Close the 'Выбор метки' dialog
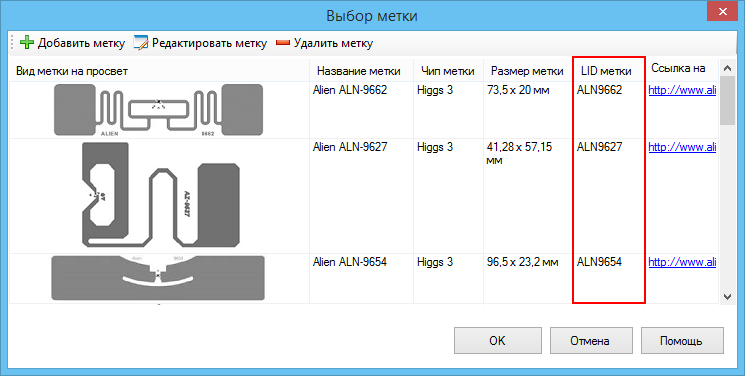Screen dimensions: 745x376 coord(722,11)
